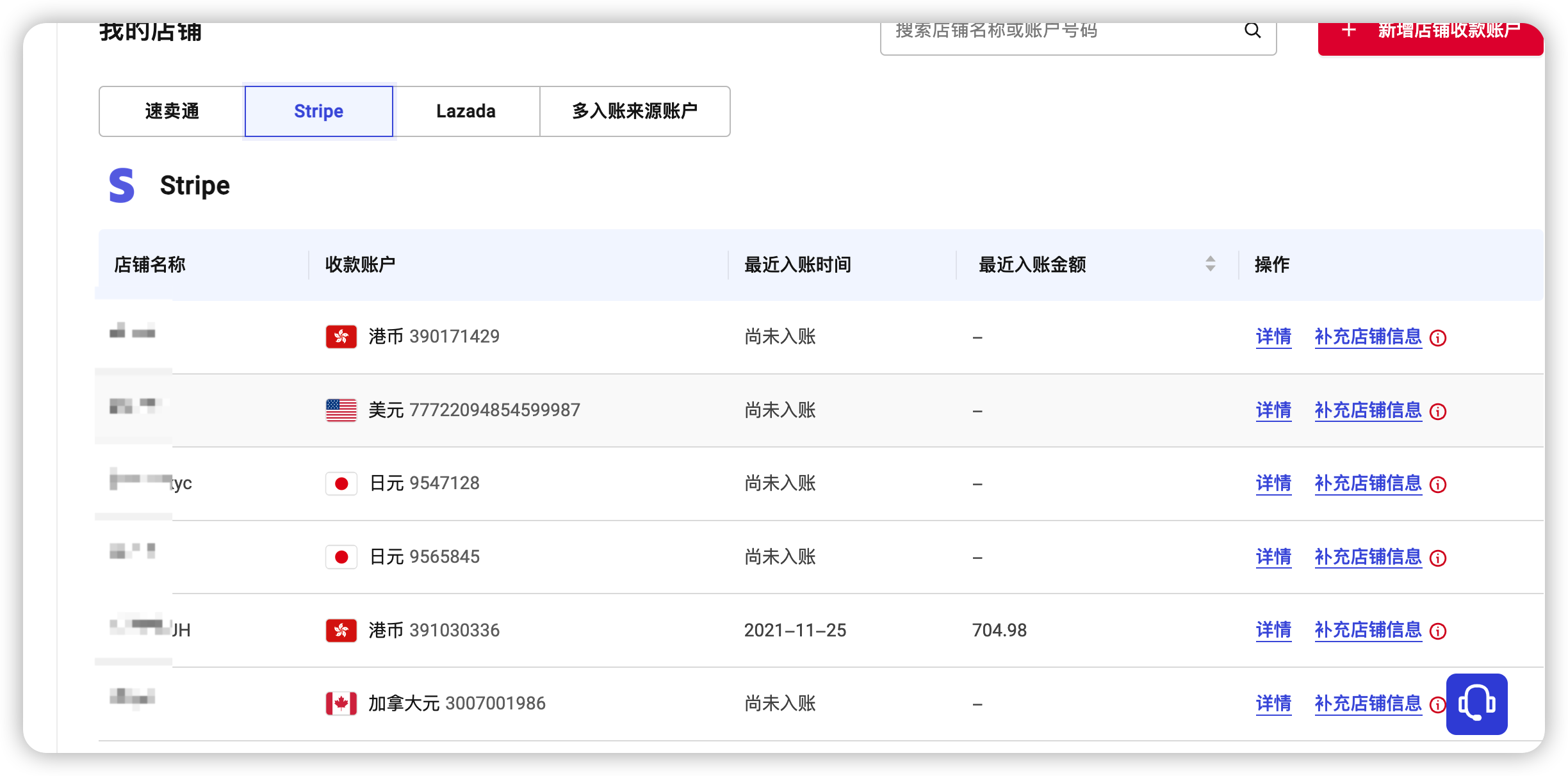Click the Stripe "S" logo icon
Screen dimensions: 1568x776
(x=120, y=185)
